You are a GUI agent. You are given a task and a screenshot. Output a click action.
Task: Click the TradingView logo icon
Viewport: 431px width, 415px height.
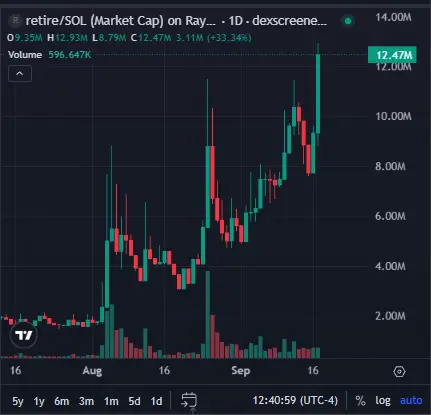tap(24, 335)
